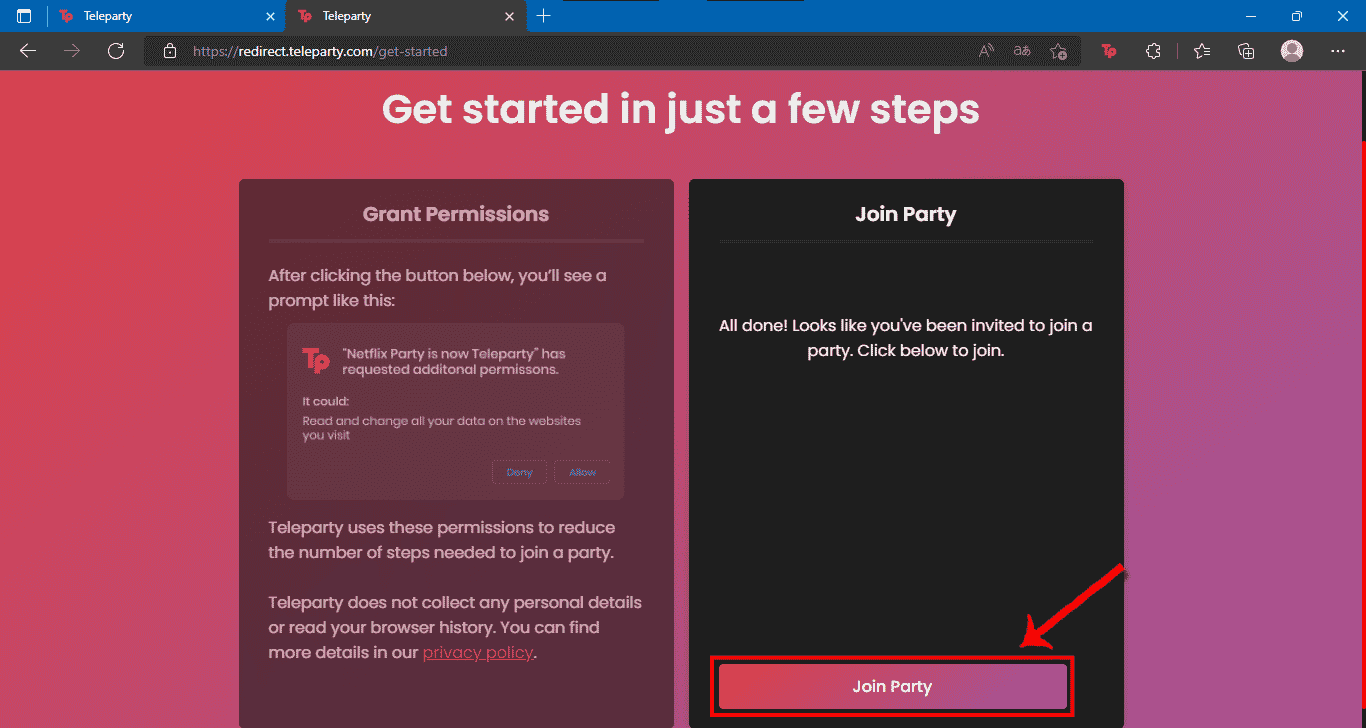Click the Teleparty logo in sample prompt
This screenshot has width=1366, height=728.
(x=316, y=359)
